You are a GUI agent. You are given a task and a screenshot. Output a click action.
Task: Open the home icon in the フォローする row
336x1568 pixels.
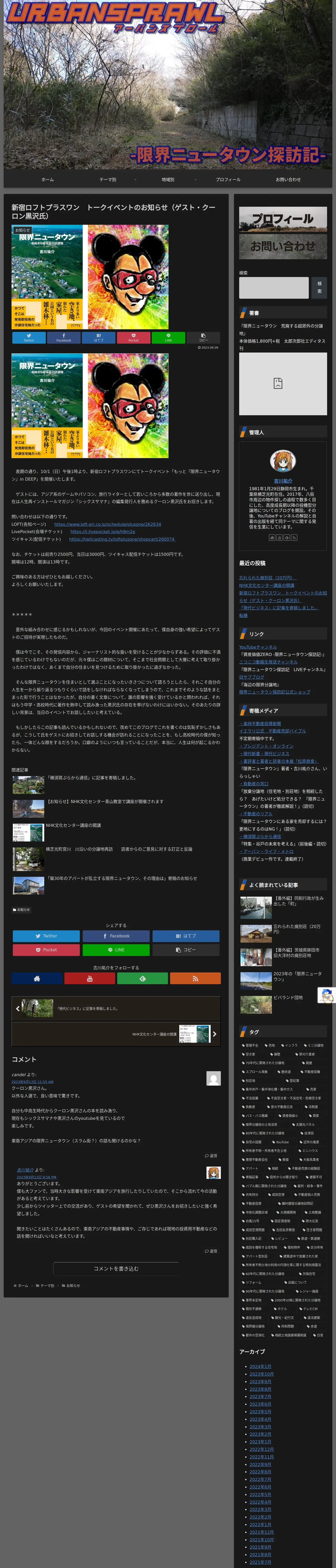click(x=37, y=979)
